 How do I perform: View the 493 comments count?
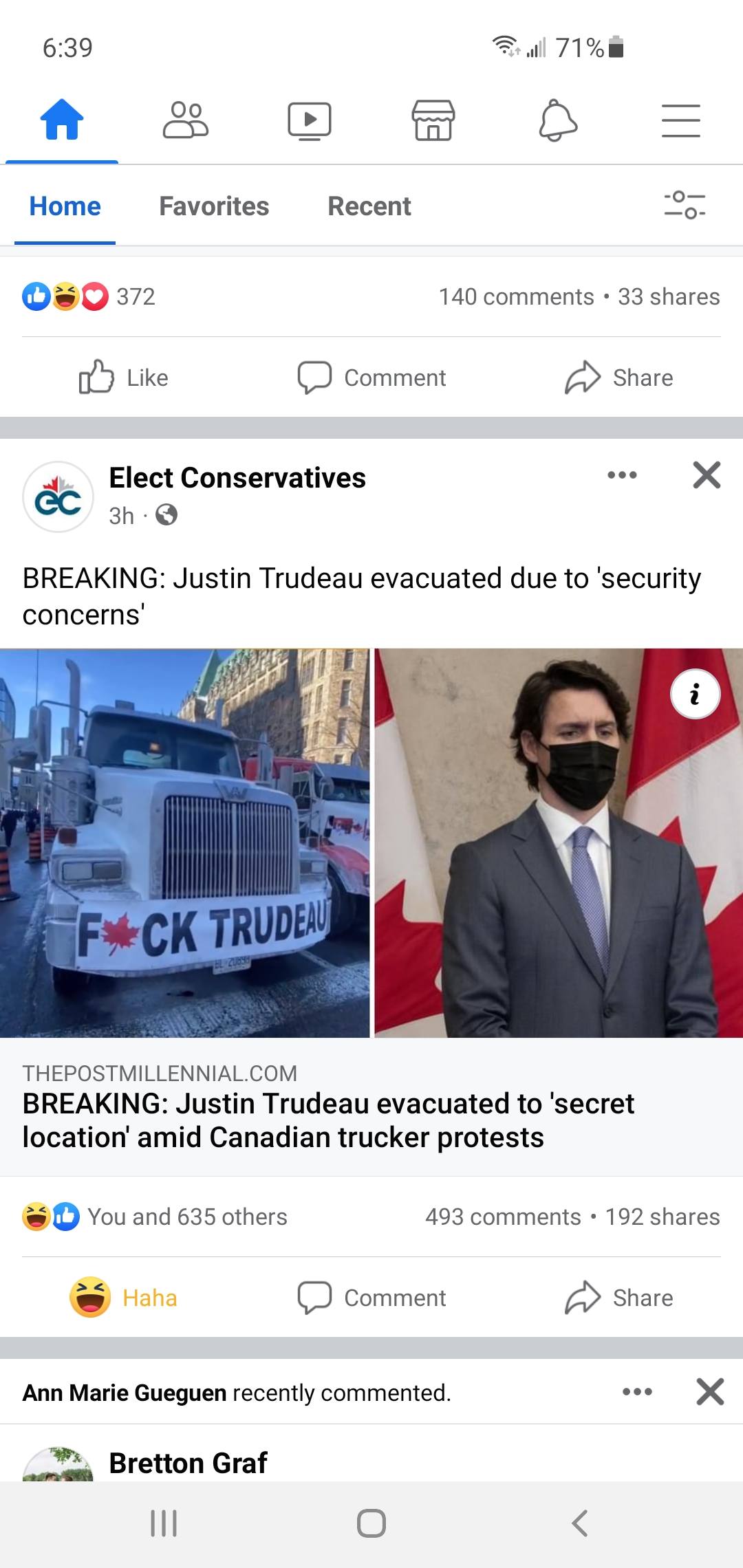coord(503,1217)
